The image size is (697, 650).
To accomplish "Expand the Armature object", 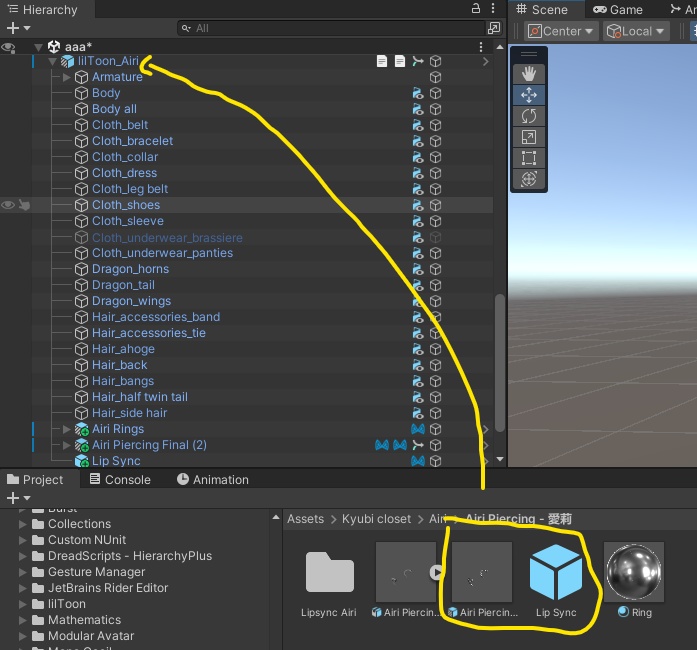I will point(67,77).
